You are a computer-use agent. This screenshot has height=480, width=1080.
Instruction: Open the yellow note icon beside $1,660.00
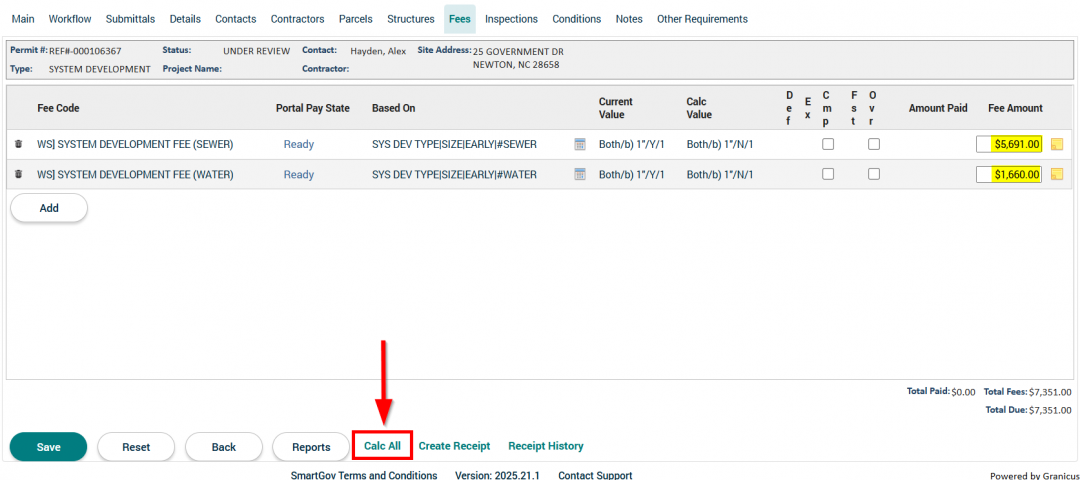pos(1057,174)
